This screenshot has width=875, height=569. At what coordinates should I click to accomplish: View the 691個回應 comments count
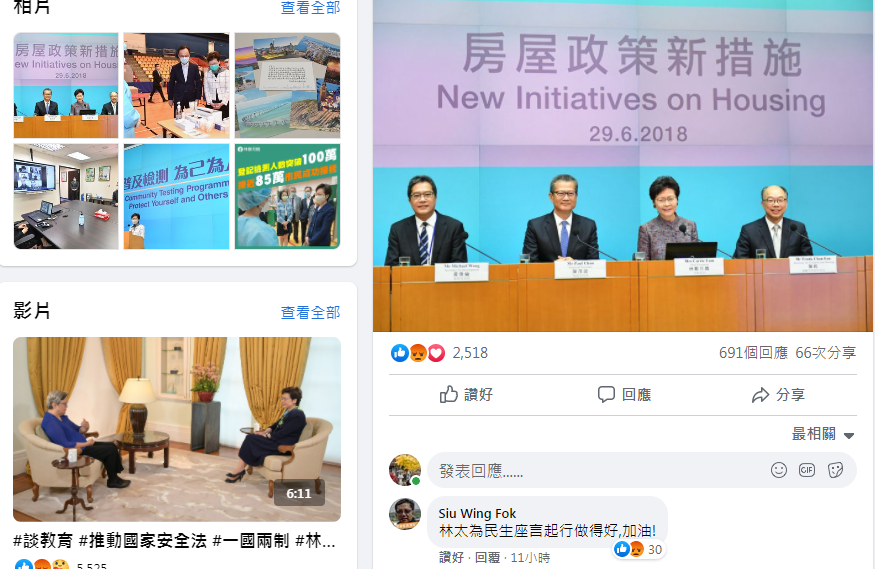pos(753,353)
